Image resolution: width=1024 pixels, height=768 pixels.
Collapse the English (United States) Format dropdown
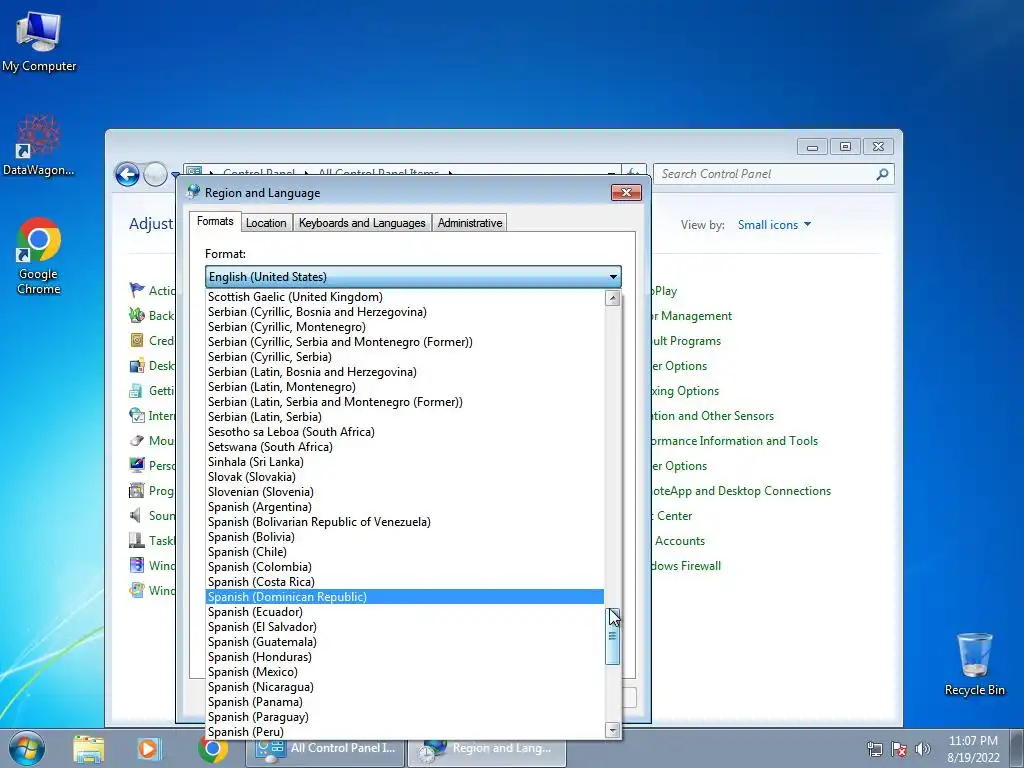tap(413, 277)
